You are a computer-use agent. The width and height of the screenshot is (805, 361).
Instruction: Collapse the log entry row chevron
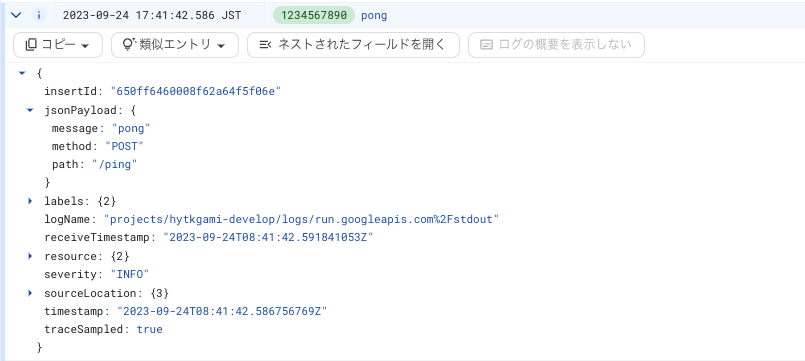point(16,15)
